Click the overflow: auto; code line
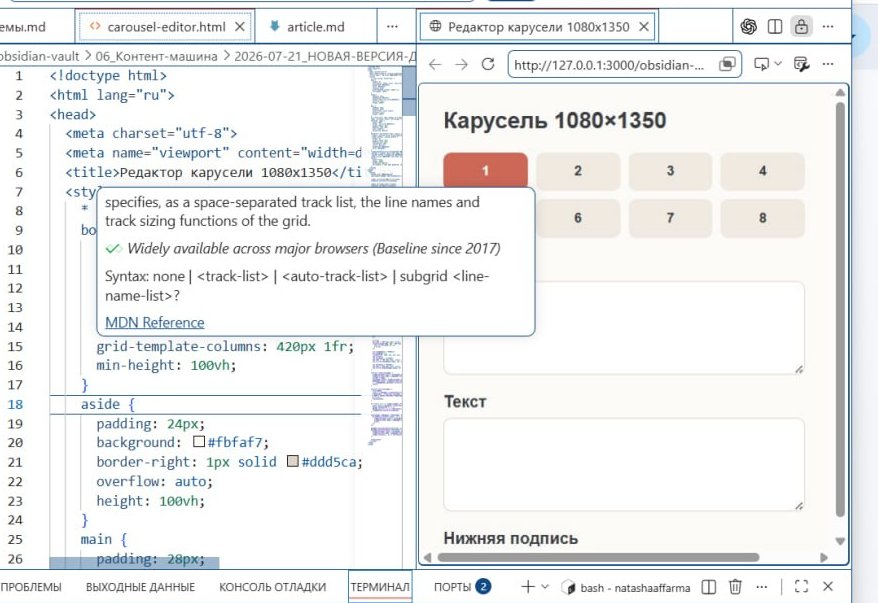Image resolution: width=878 pixels, height=603 pixels. 155,482
